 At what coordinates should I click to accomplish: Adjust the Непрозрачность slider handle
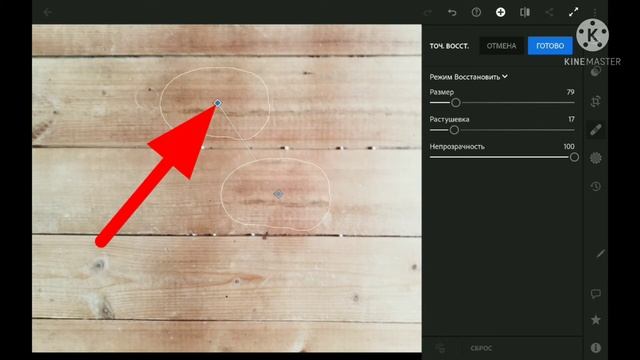pos(574,157)
